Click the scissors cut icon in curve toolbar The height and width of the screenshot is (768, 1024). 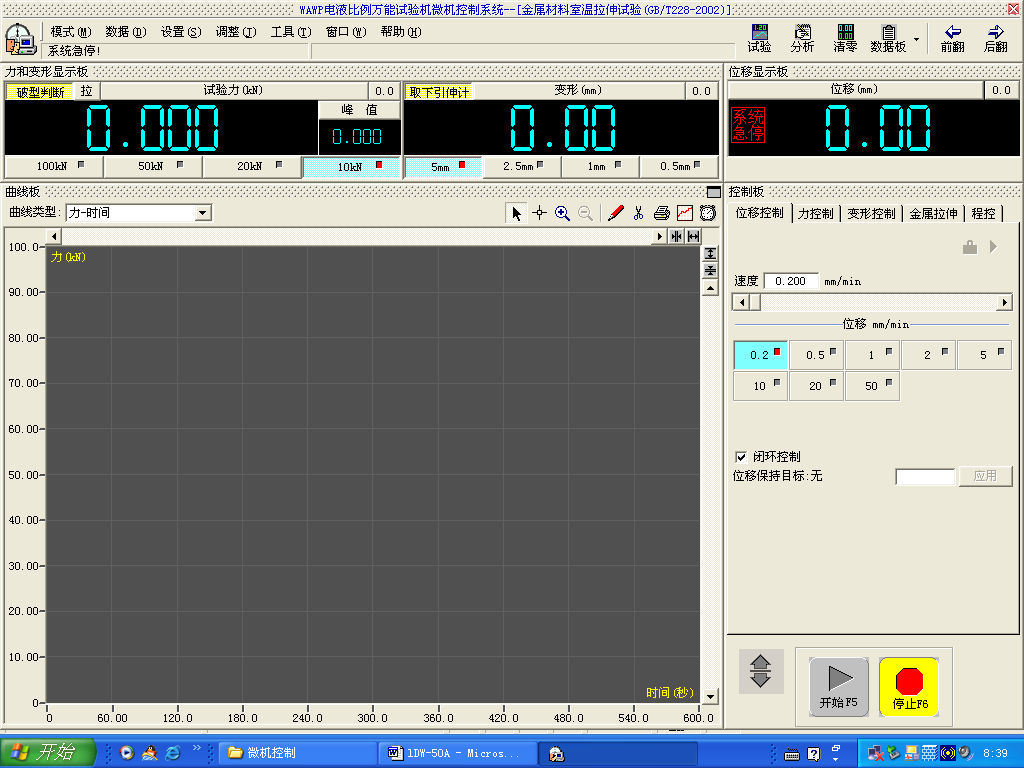pyautogui.click(x=639, y=213)
